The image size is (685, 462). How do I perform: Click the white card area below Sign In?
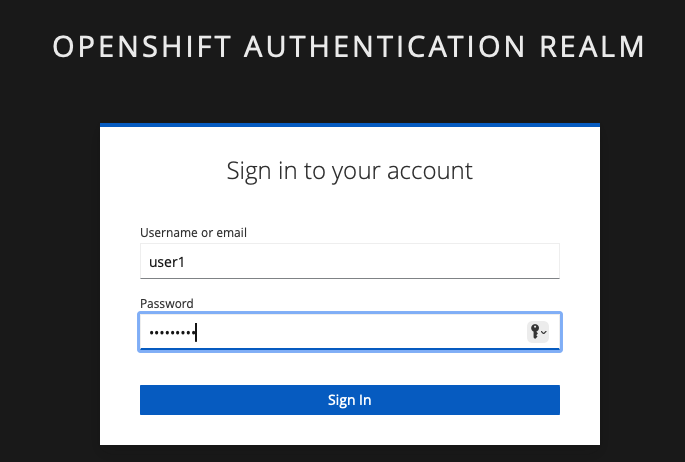click(x=349, y=430)
